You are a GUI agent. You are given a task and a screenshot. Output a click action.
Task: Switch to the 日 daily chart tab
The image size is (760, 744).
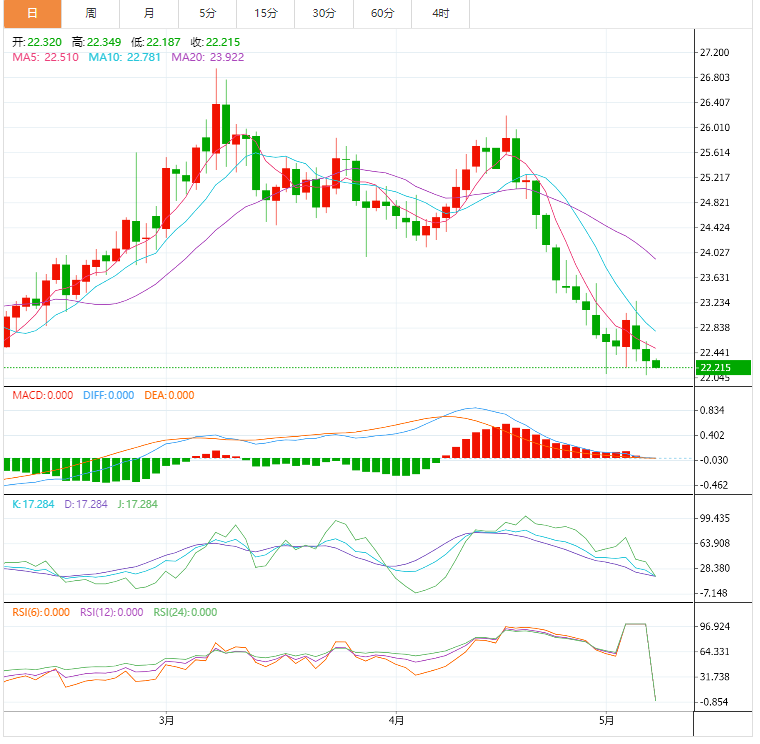(31, 13)
